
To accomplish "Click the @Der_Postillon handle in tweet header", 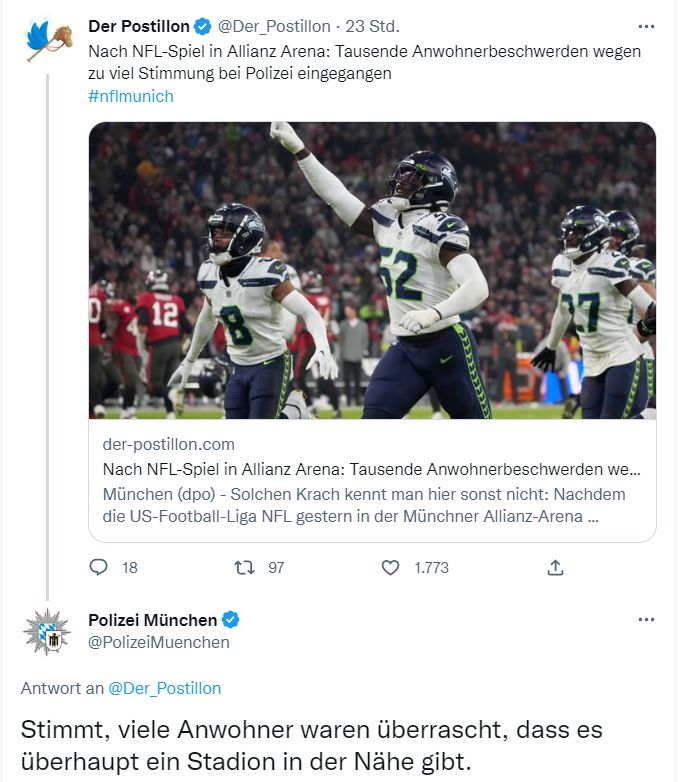I will 273,26.
